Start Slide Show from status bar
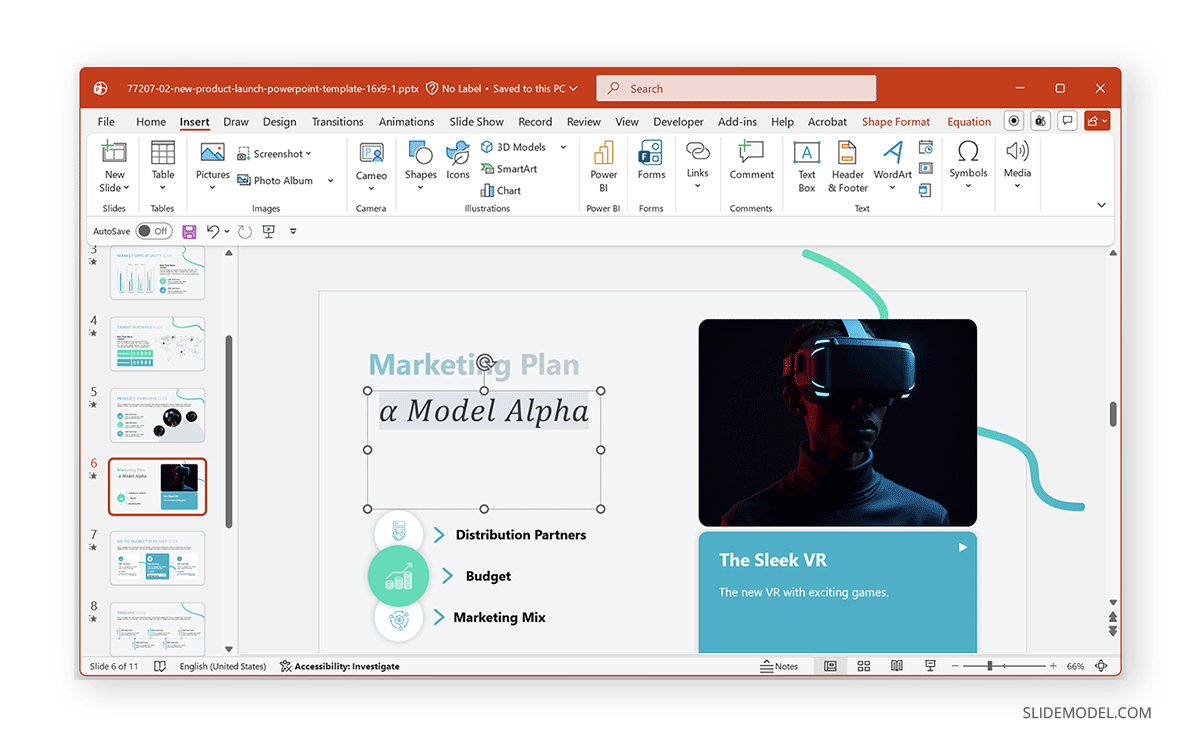 point(930,666)
